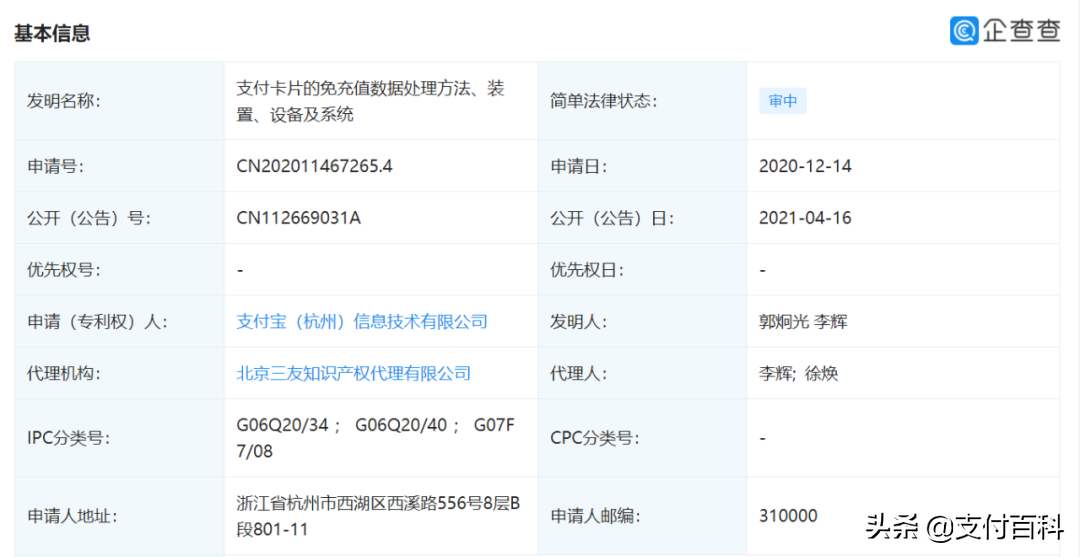The width and height of the screenshot is (1080, 557).
Task: Click the 审中 legal status tag
Action: point(782,101)
